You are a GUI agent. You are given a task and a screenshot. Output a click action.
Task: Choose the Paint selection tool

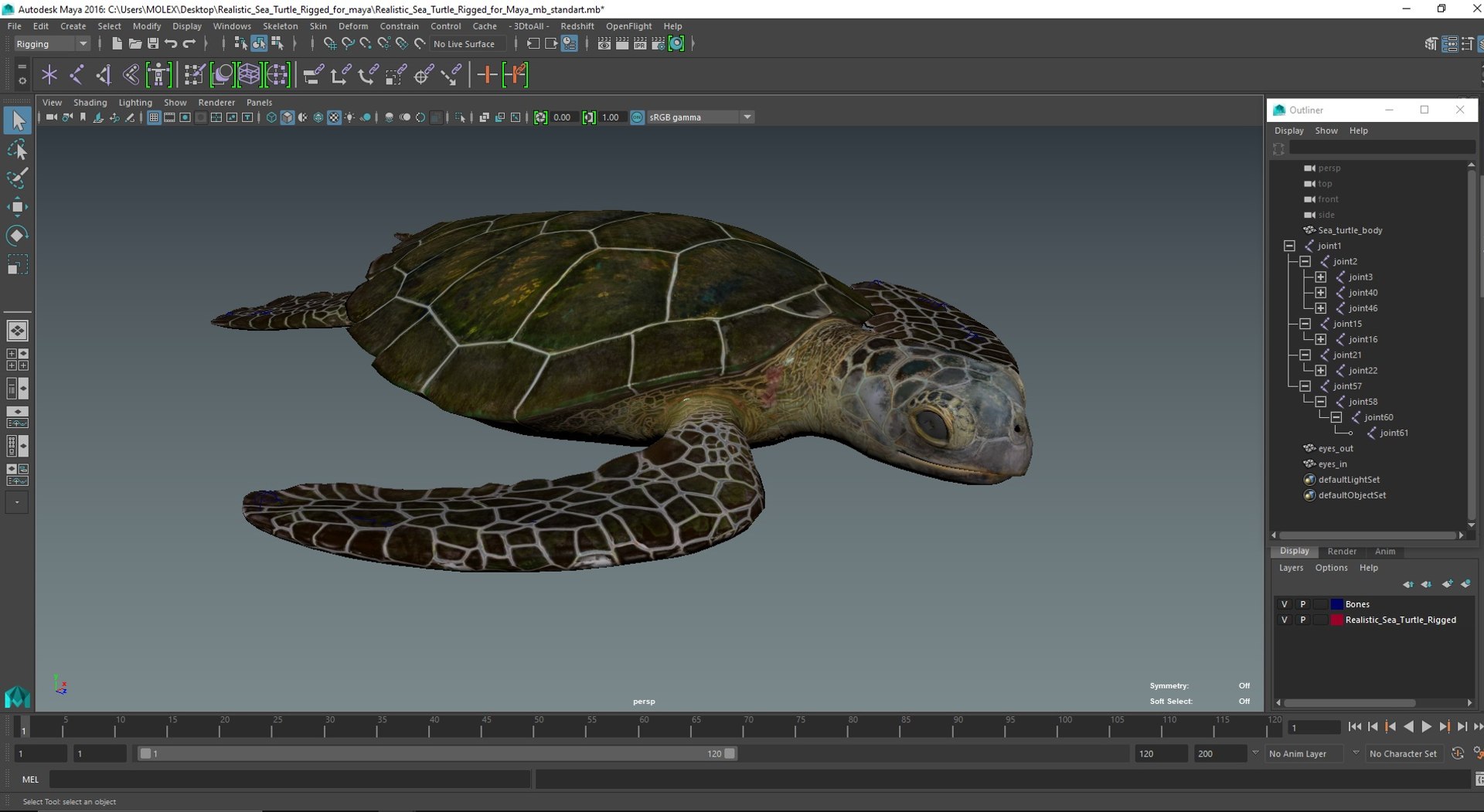(x=17, y=178)
